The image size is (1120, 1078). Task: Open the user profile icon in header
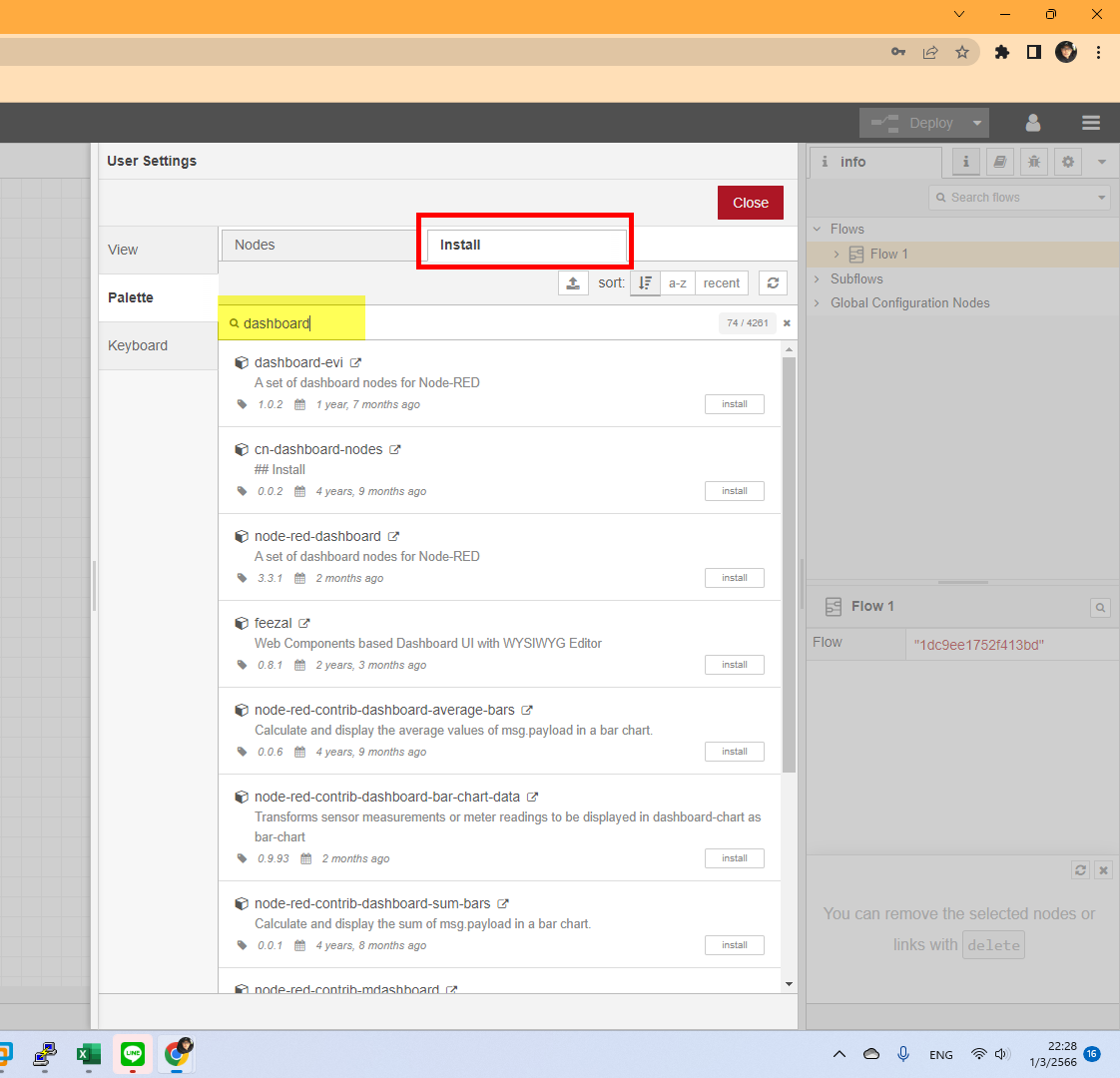click(1033, 123)
